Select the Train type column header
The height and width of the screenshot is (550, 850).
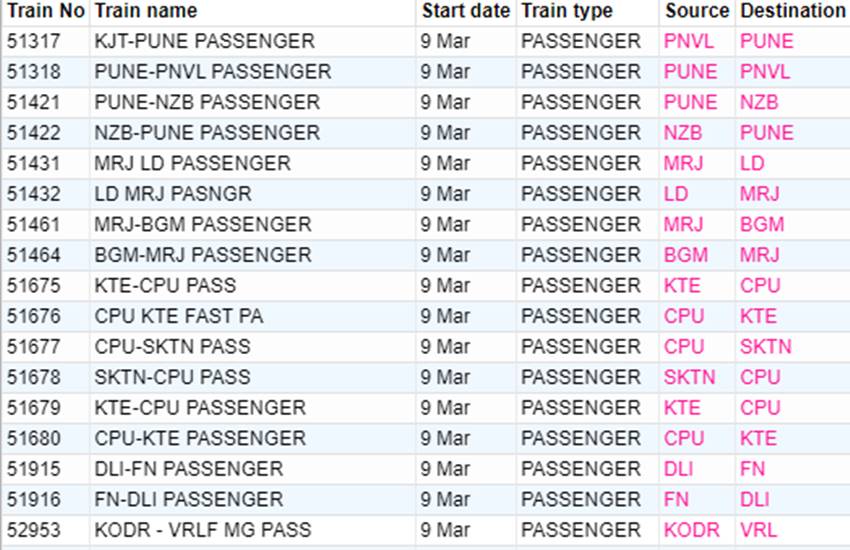566,11
